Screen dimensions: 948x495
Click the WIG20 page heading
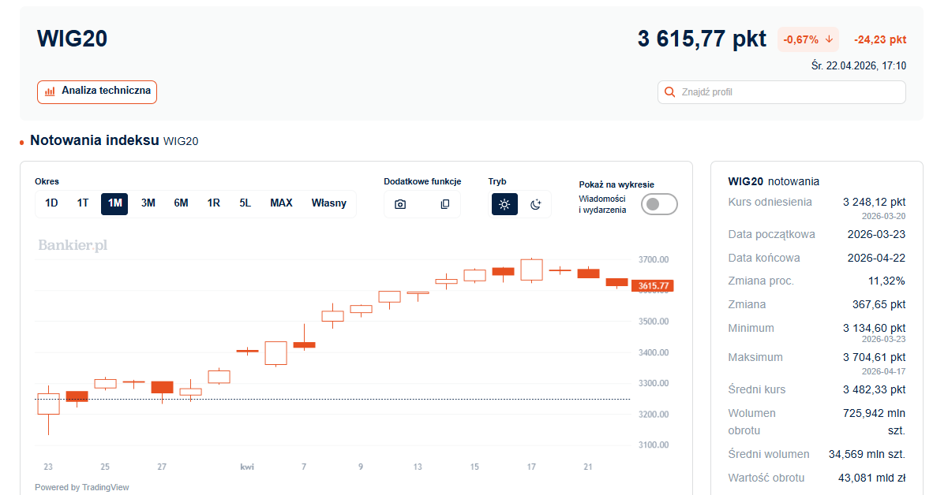pos(72,39)
